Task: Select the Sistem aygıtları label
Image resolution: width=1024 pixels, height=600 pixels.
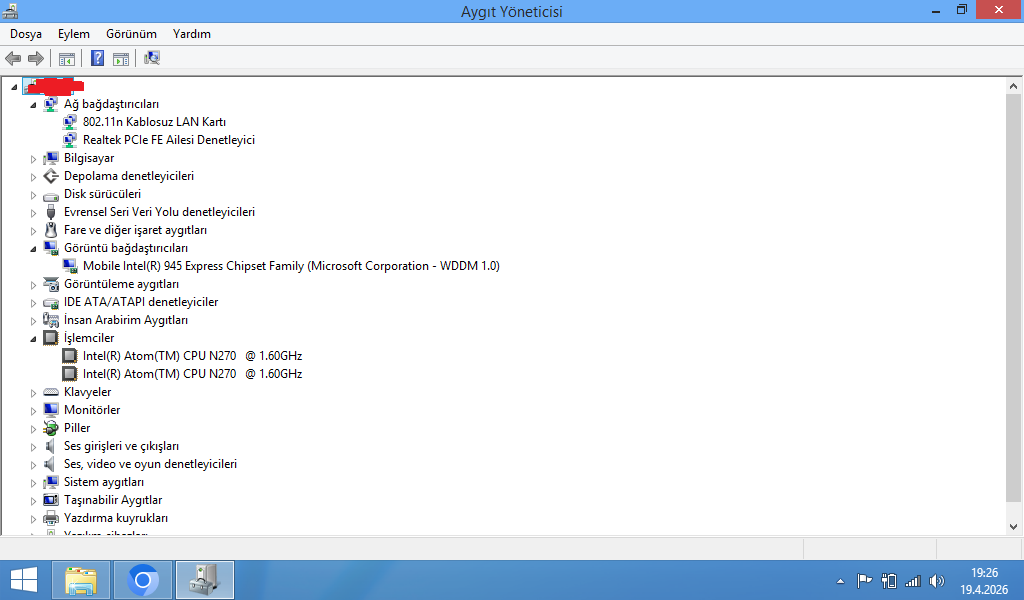Action: (104, 482)
